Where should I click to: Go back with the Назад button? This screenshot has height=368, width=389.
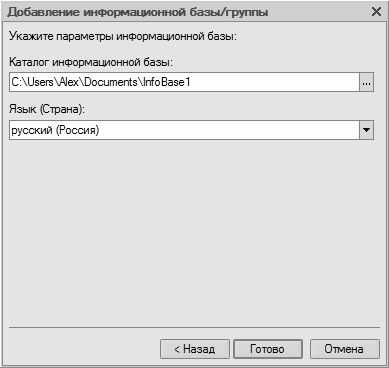(195, 349)
